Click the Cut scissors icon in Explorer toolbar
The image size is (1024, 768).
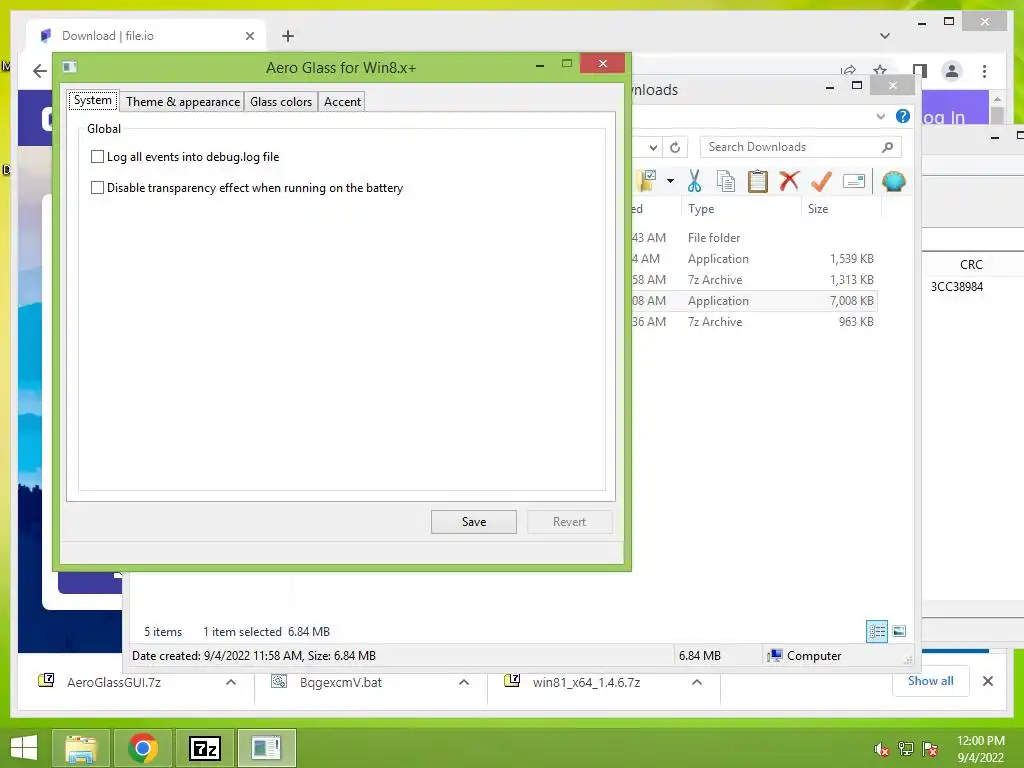(x=694, y=181)
